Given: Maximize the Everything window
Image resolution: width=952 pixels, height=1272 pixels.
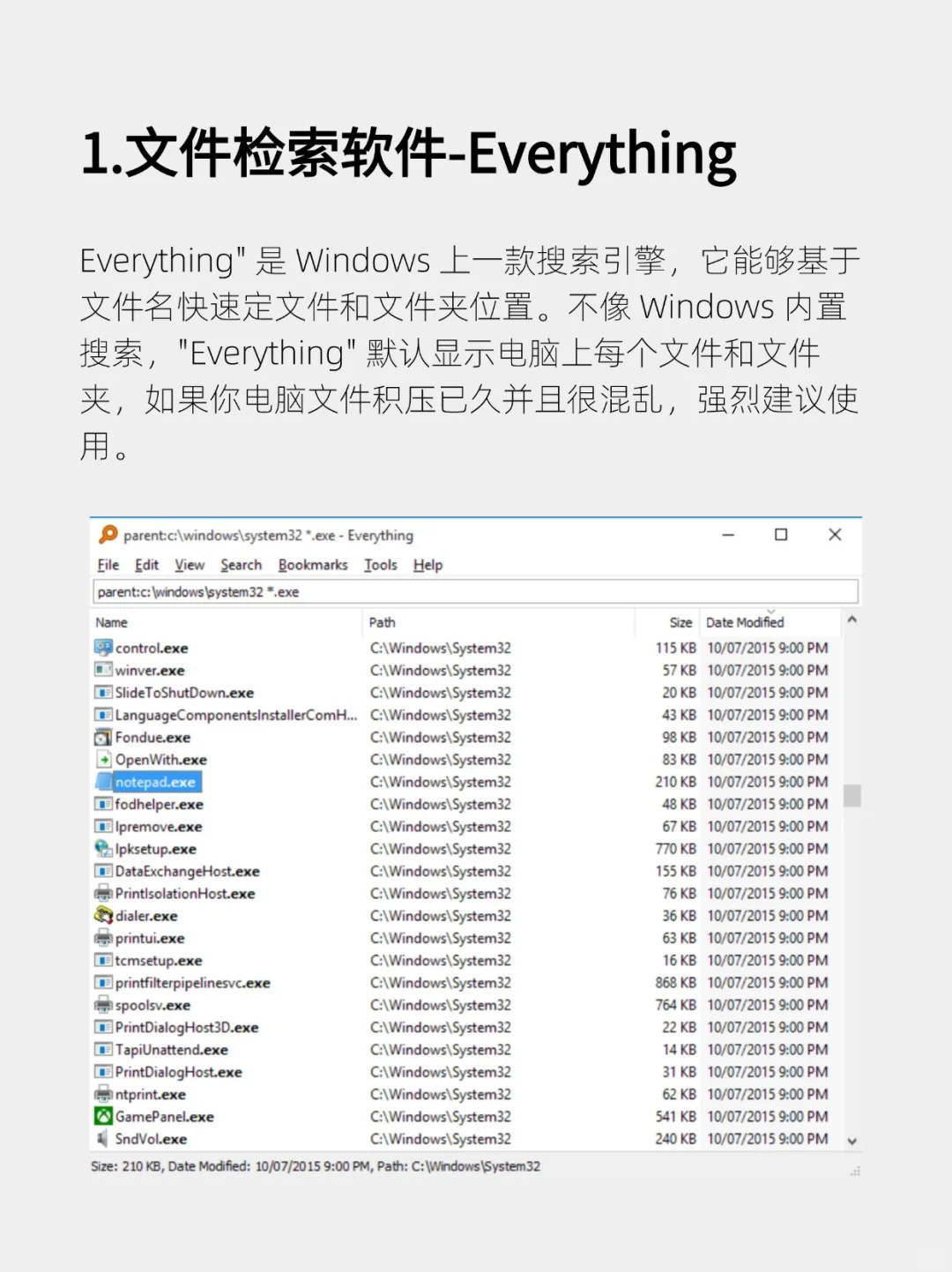Looking at the screenshot, I should (781, 534).
